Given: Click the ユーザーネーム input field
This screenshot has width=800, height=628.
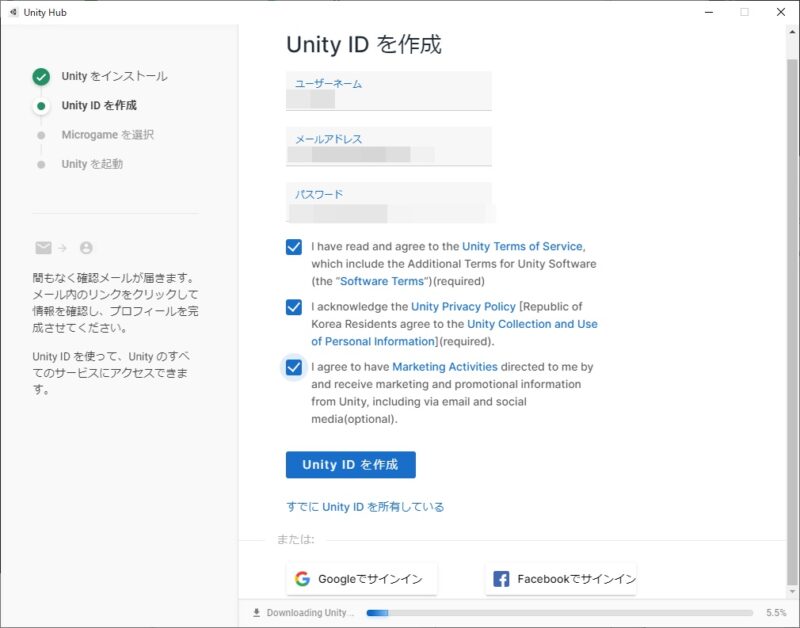Looking at the screenshot, I should (389, 91).
